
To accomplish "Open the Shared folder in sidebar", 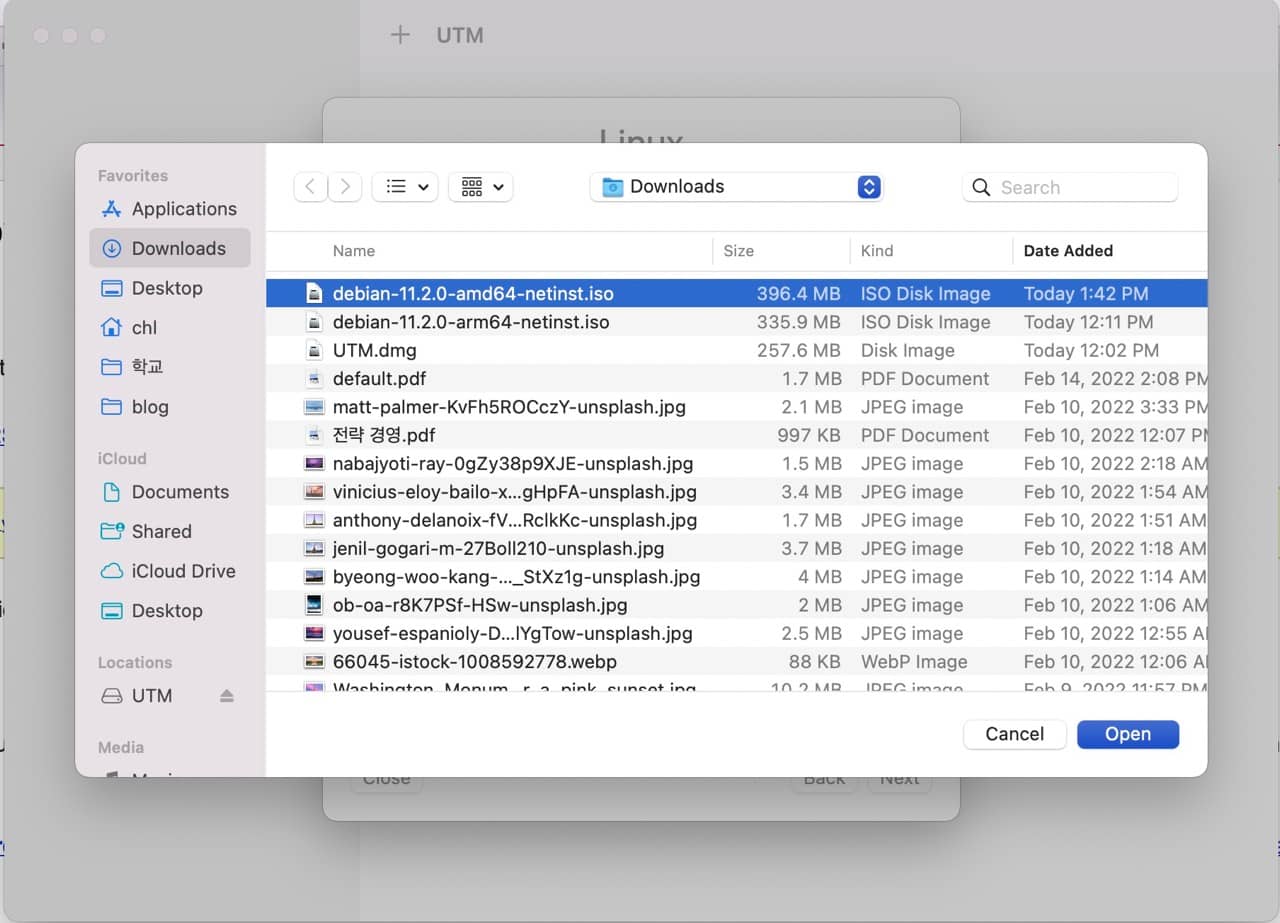I will pos(170,532).
